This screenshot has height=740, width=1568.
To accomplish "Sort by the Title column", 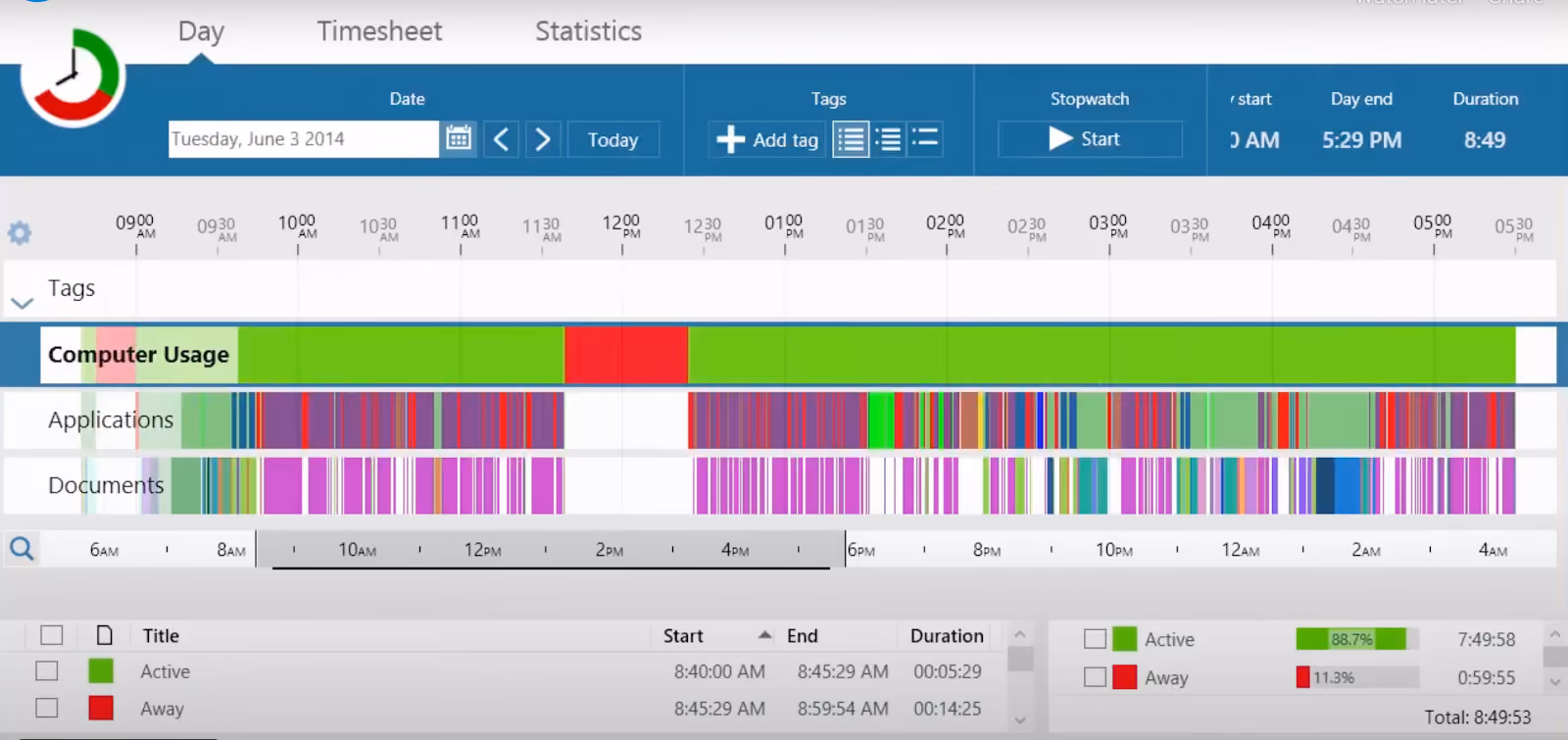I will pyautogui.click(x=161, y=636).
